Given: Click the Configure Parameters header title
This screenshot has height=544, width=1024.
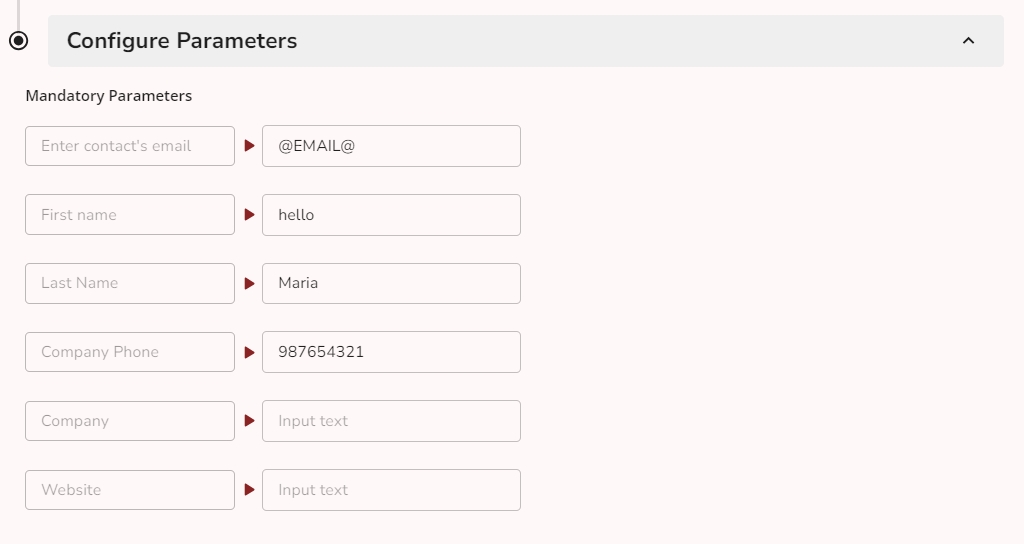Looking at the screenshot, I should point(182,41).
